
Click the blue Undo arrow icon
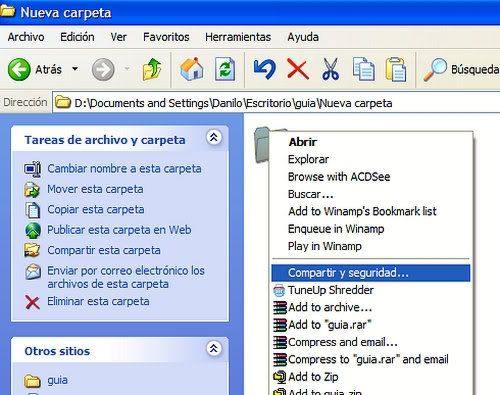pos(264,69)
